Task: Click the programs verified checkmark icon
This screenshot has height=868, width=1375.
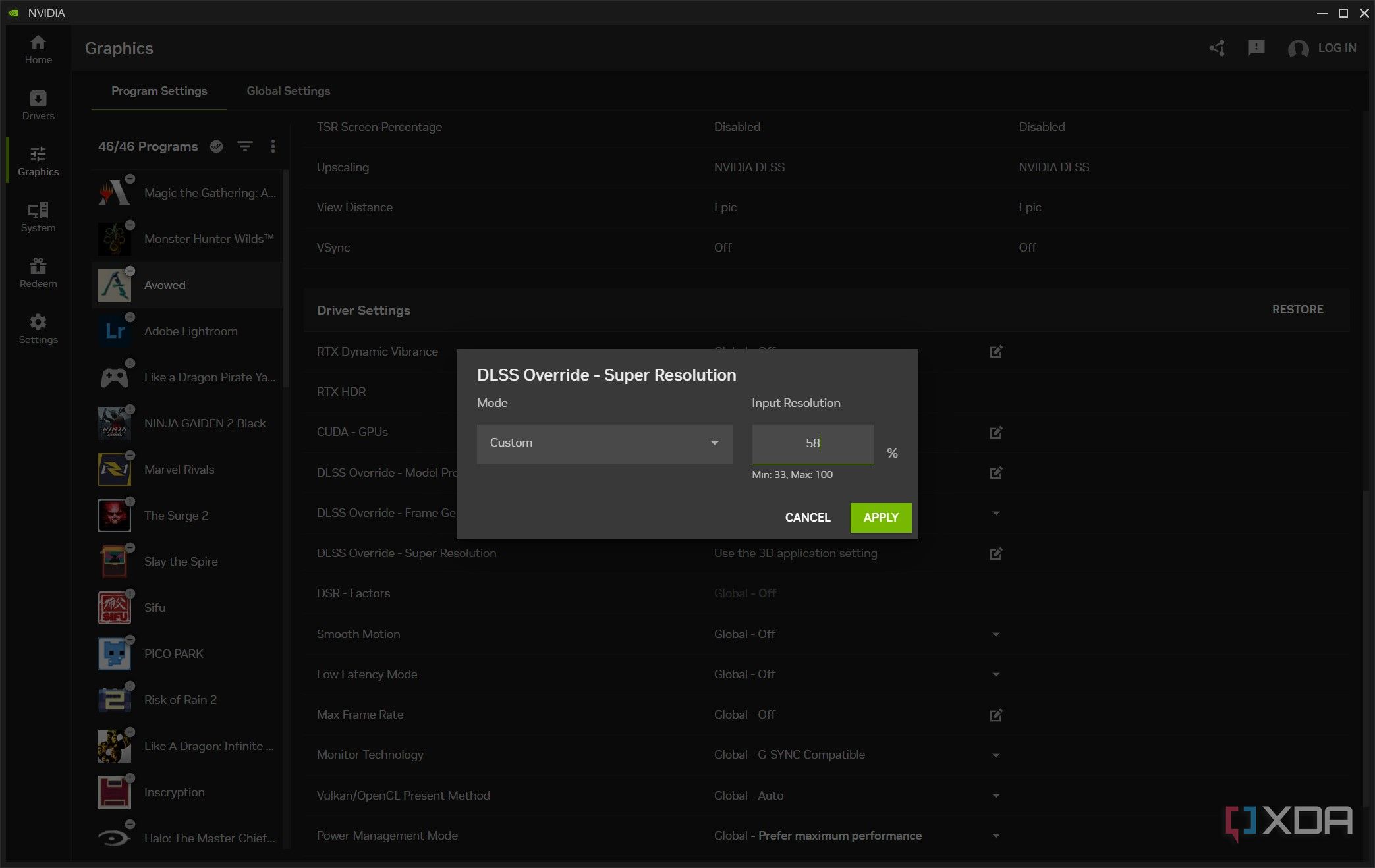Action: pos(216,146)
